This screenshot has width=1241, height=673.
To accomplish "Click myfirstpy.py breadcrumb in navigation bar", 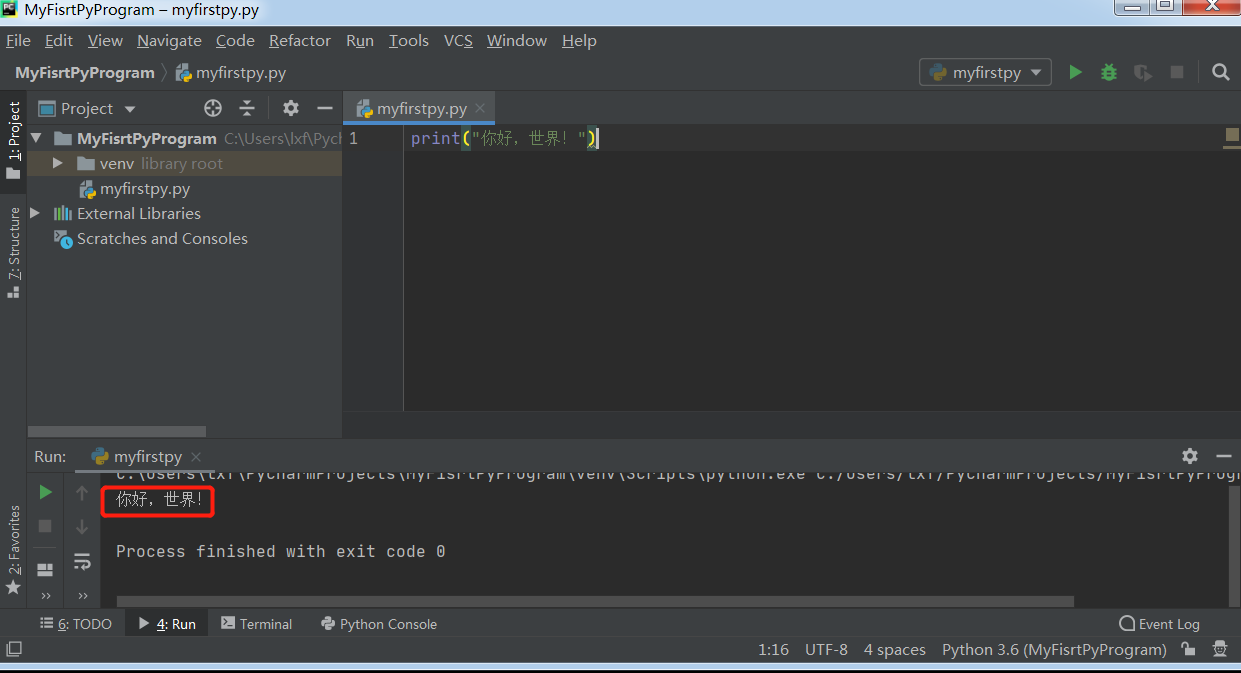I will pyautogui.click(x=232, y=72).
